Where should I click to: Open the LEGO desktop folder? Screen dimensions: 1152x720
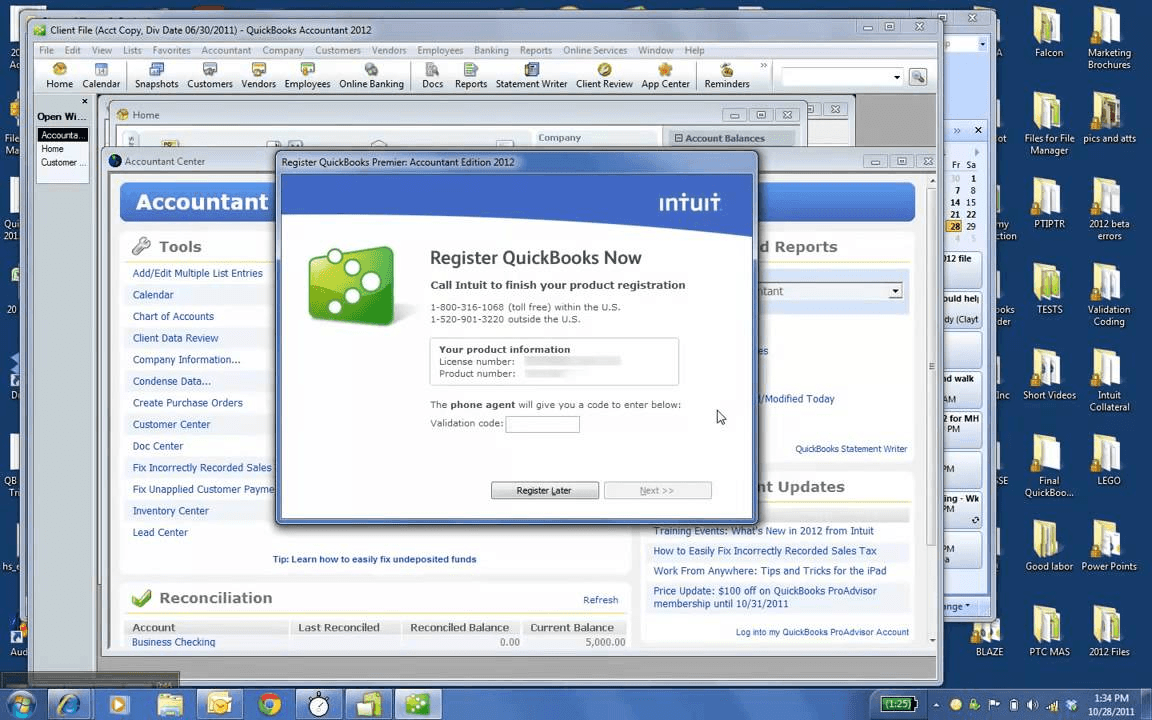(x=1109, y=460)
